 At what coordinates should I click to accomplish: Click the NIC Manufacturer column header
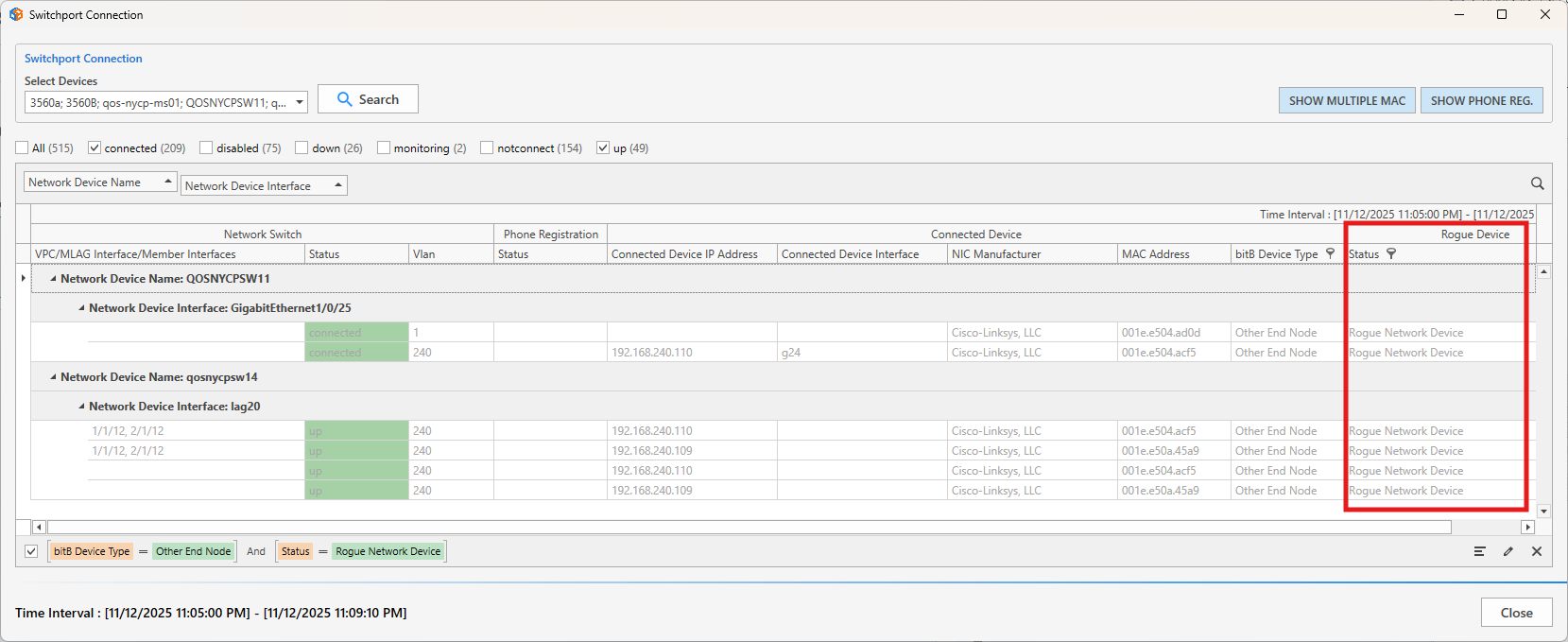click(1032, 253)
